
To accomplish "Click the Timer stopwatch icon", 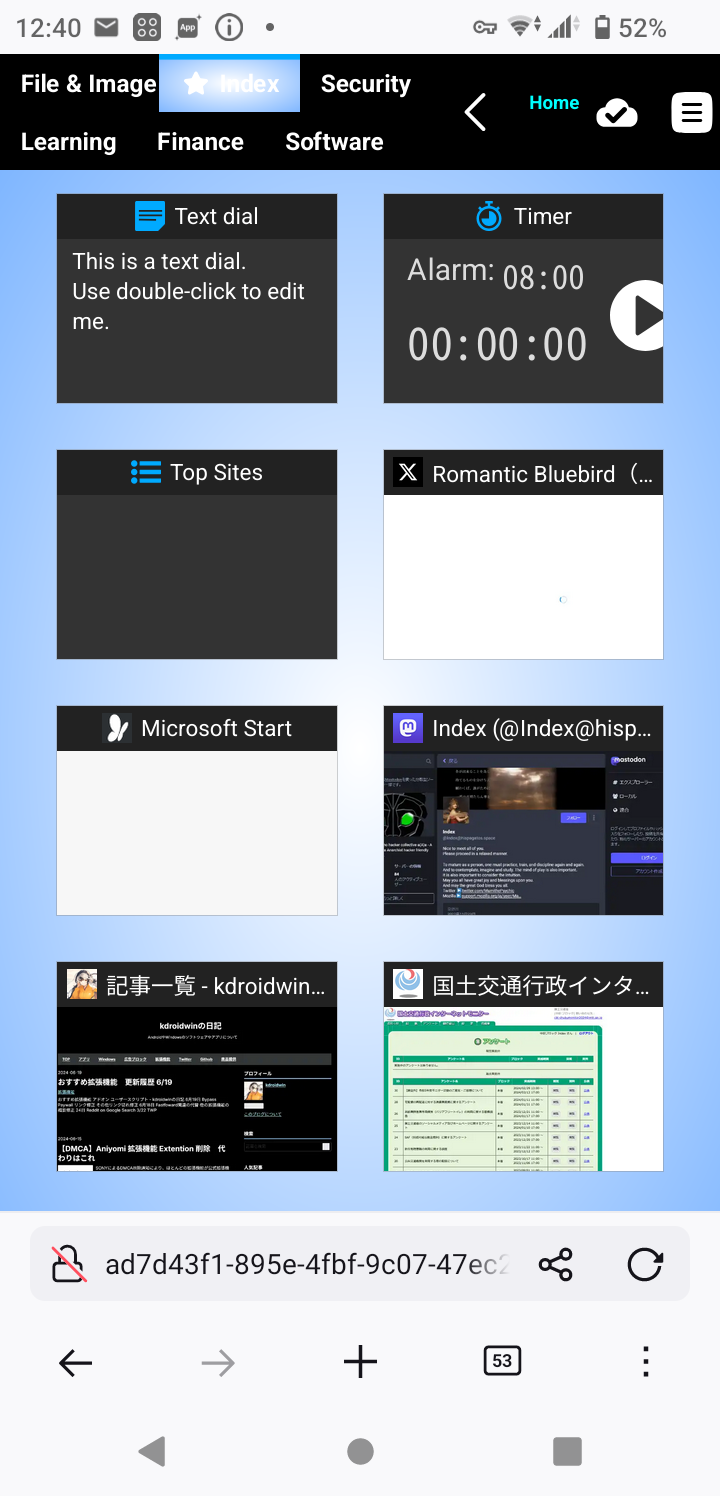I will 488,216.
